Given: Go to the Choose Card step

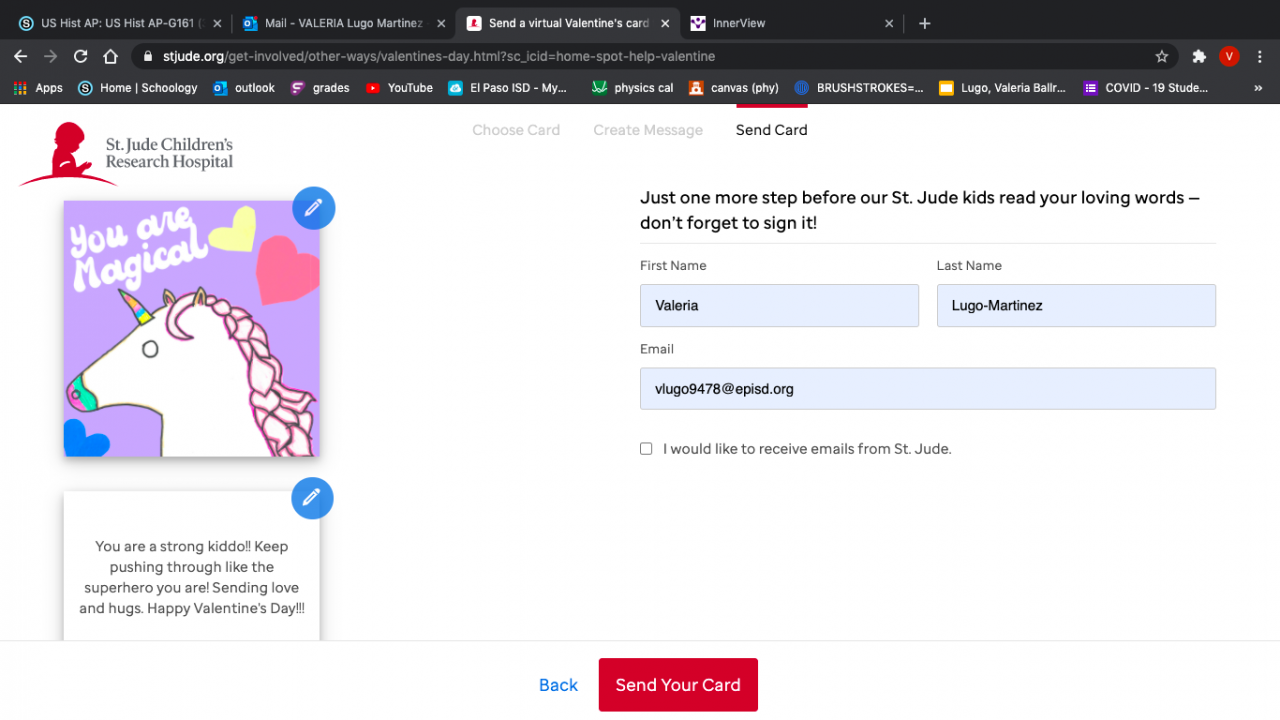Looking at the screenshot, I should 516,130.
